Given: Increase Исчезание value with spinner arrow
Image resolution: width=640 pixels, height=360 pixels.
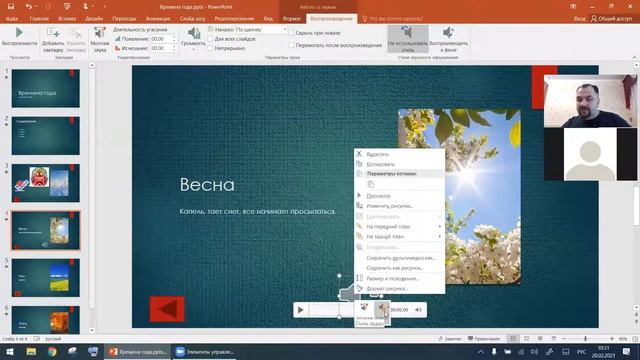Looking at the screenshot, I should click(174, 47).
